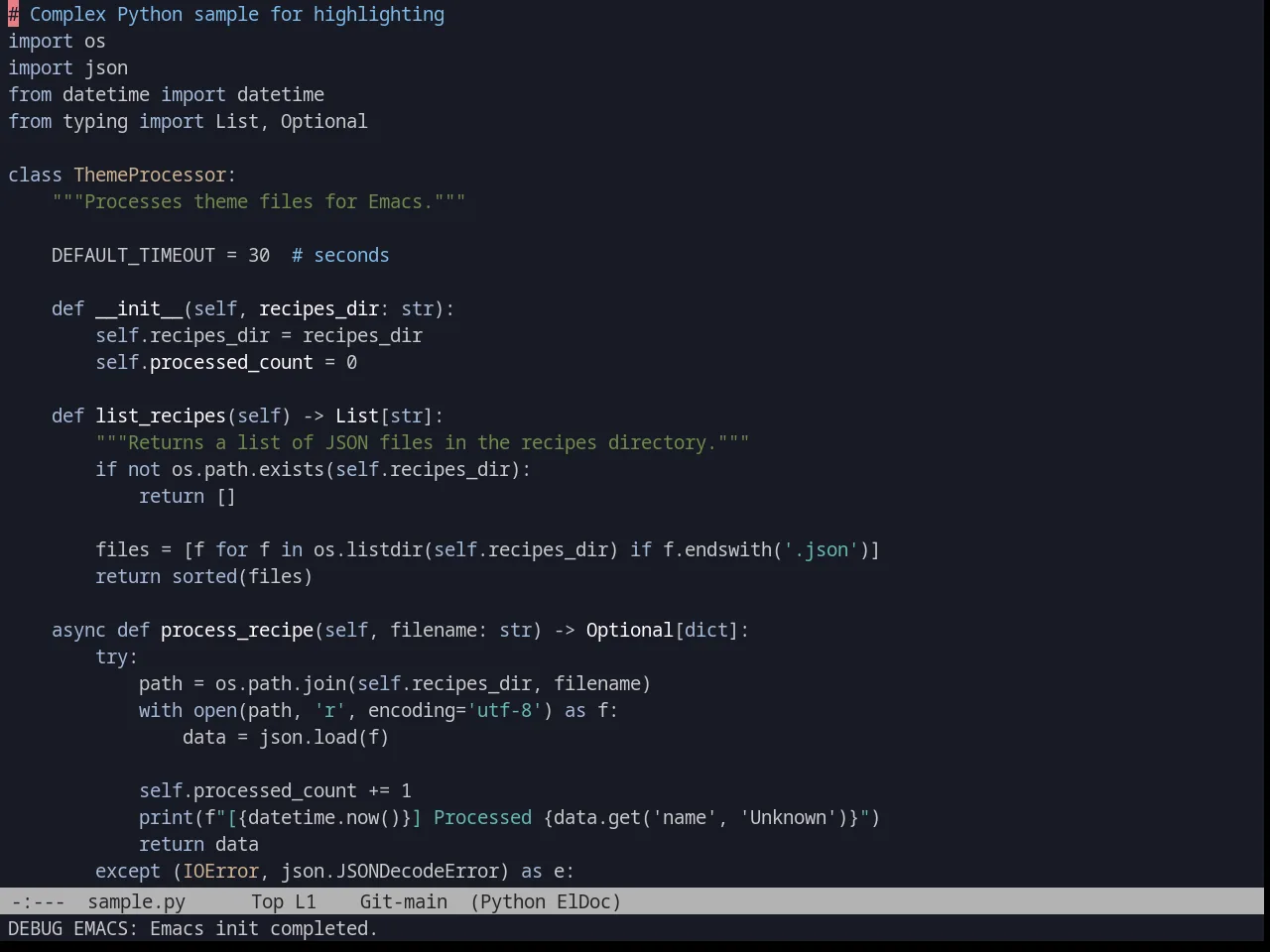Click the '.json' string literal

coord(821,549)
